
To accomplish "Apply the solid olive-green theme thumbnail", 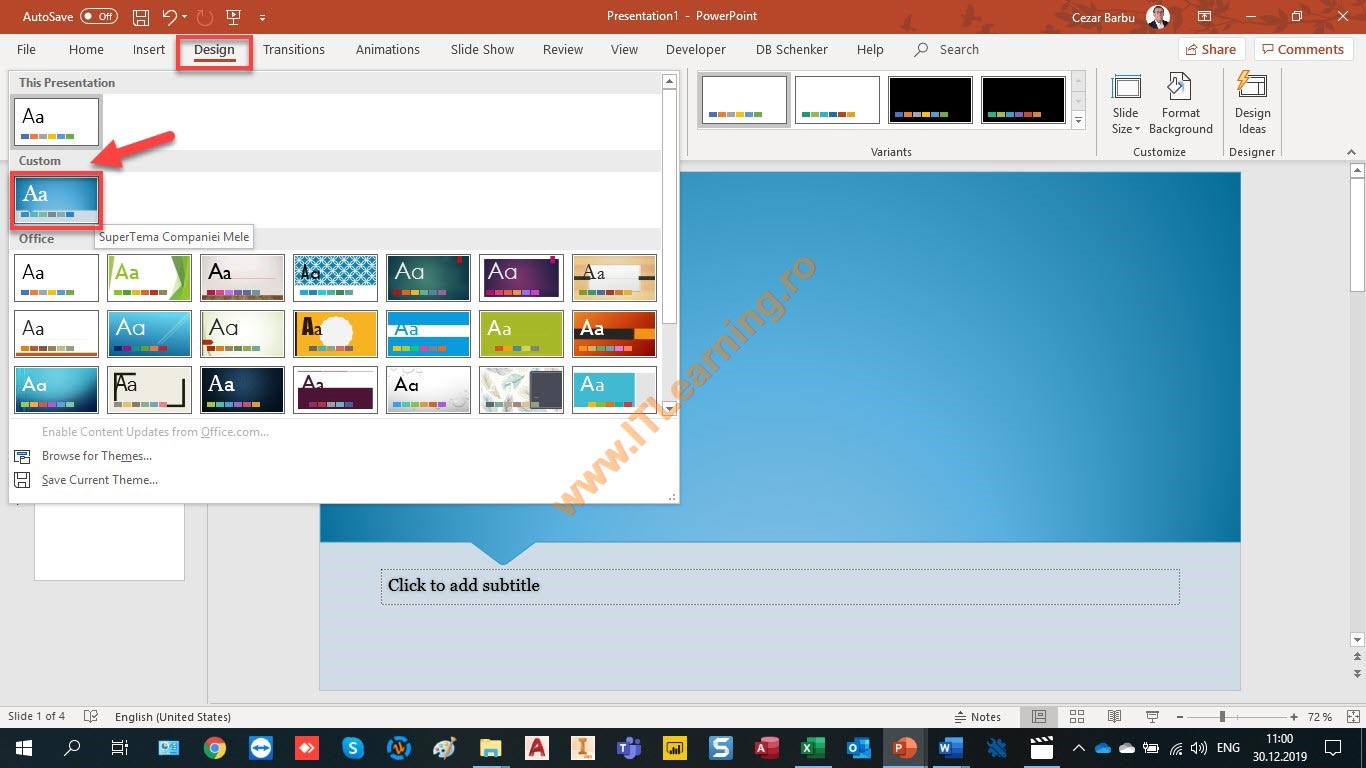I will click(521, 333).
